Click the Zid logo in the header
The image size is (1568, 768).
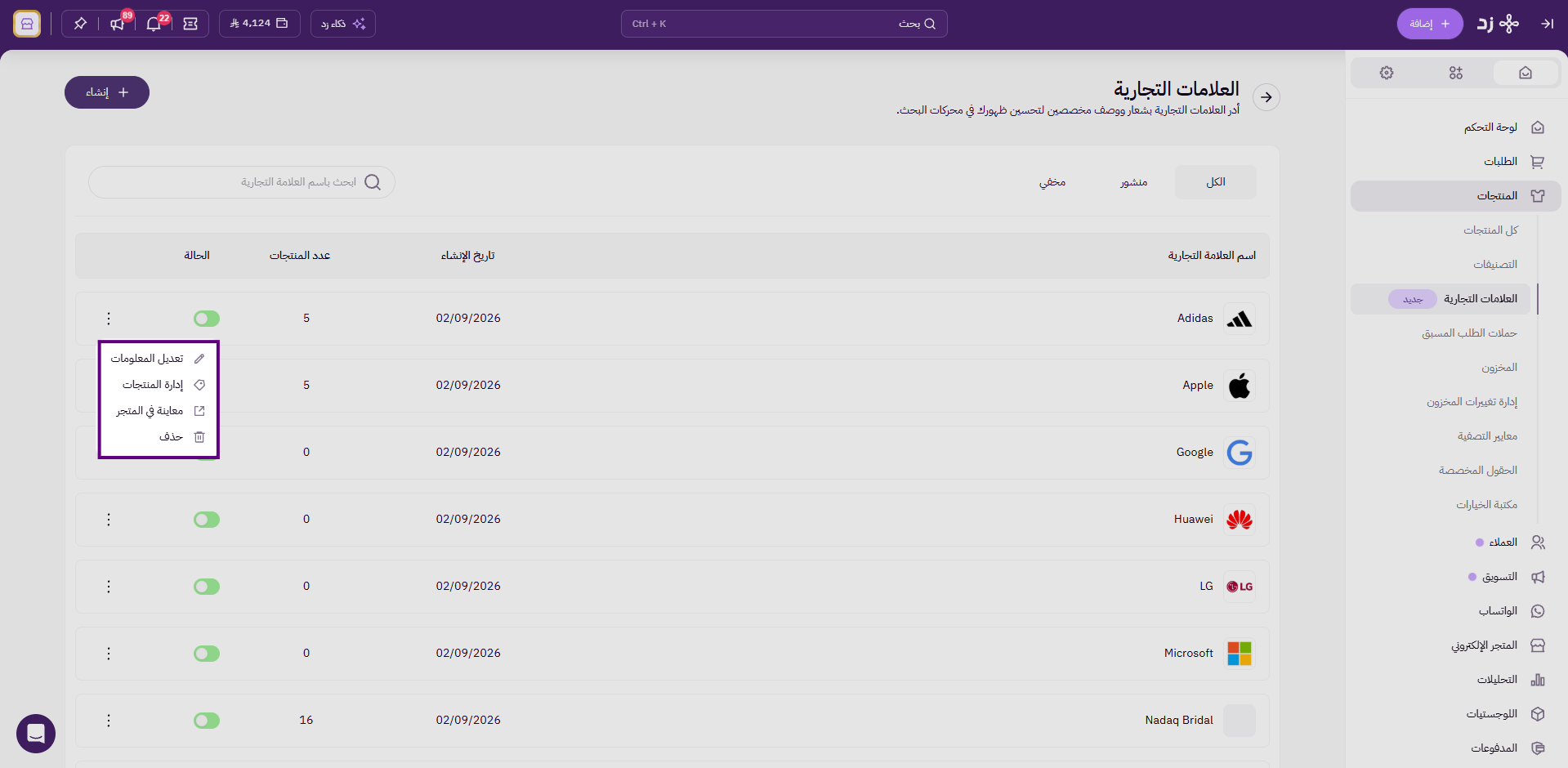(1498, 24)
